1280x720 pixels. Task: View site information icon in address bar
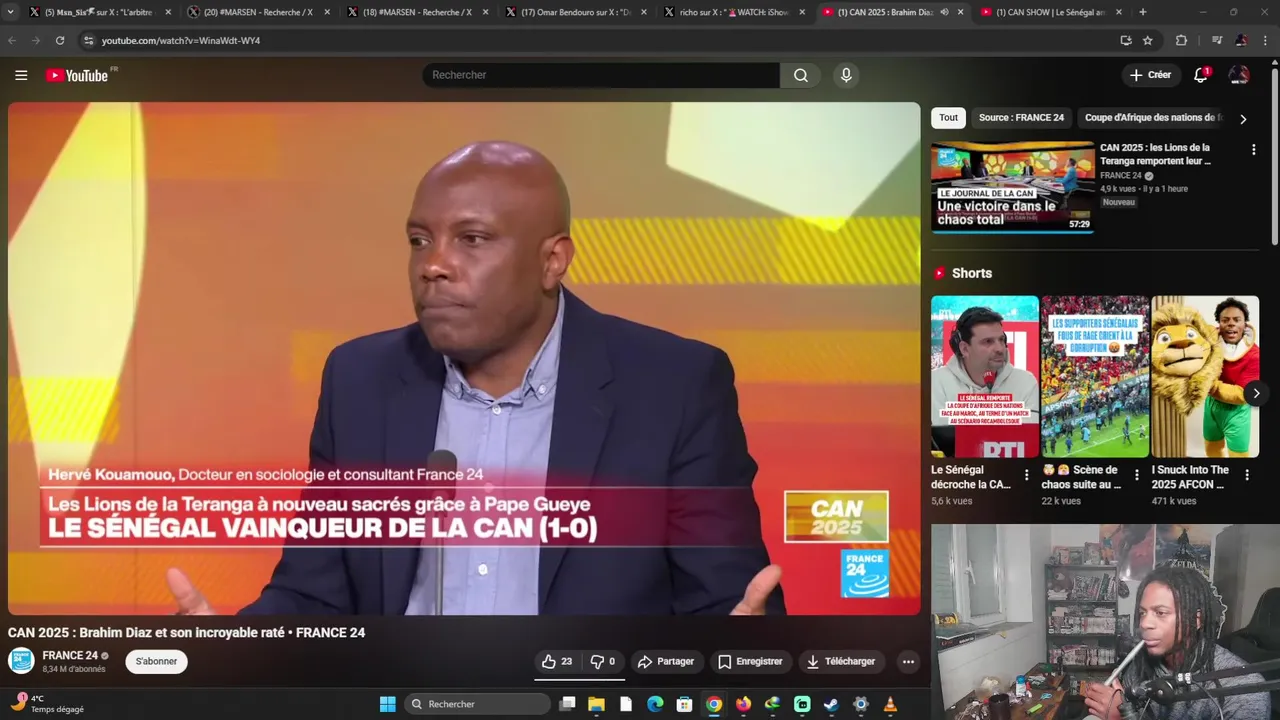click(x=88, y=40)
